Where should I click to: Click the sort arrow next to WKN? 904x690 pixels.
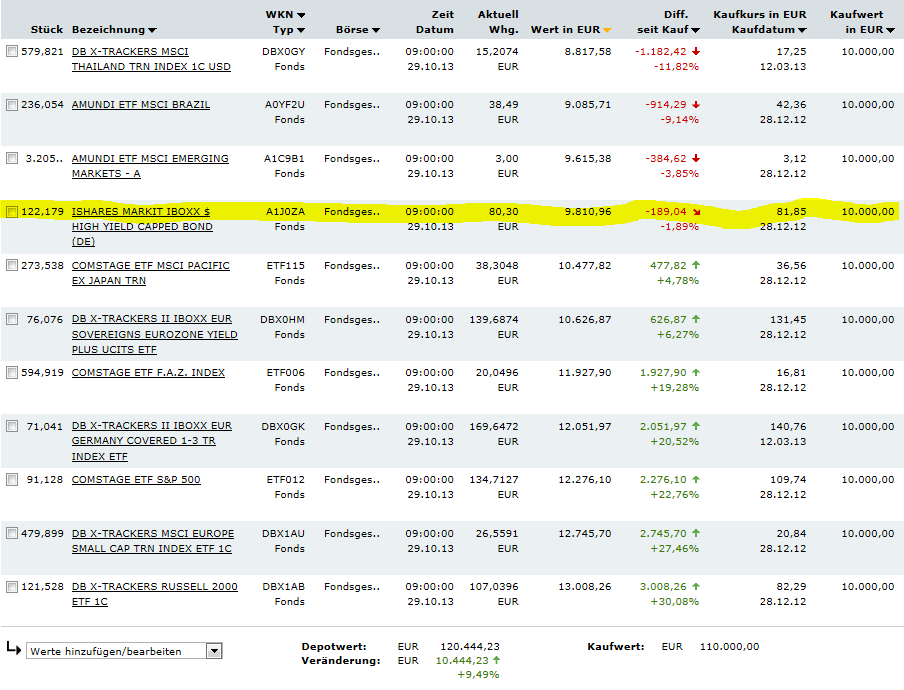pyautogui.click(x=302, y=16)
